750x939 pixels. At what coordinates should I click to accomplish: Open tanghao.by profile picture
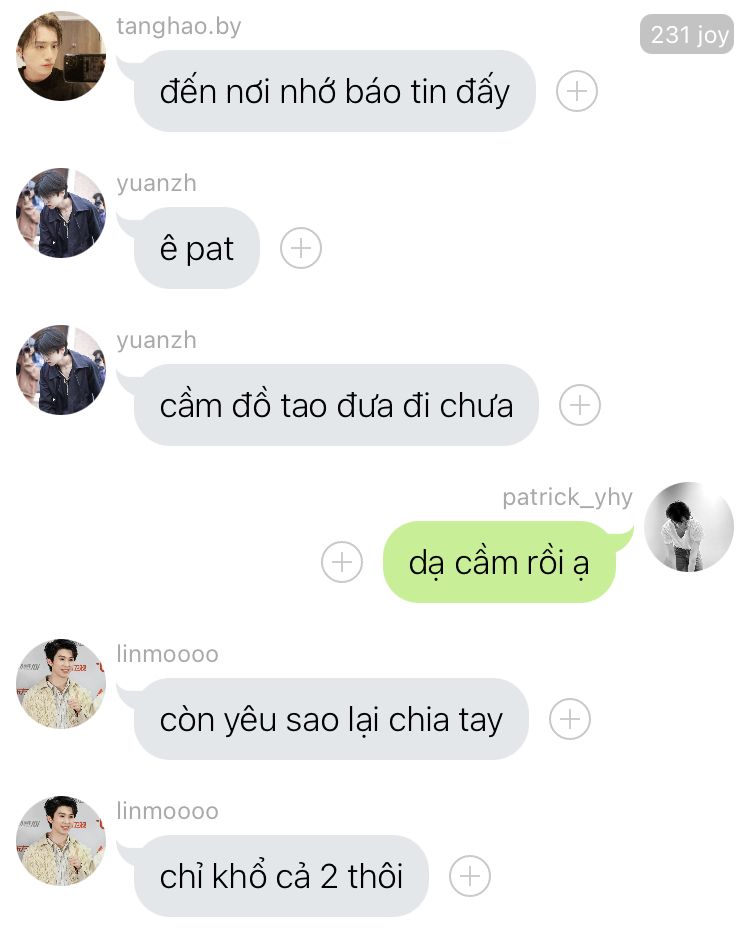(61, 56)
